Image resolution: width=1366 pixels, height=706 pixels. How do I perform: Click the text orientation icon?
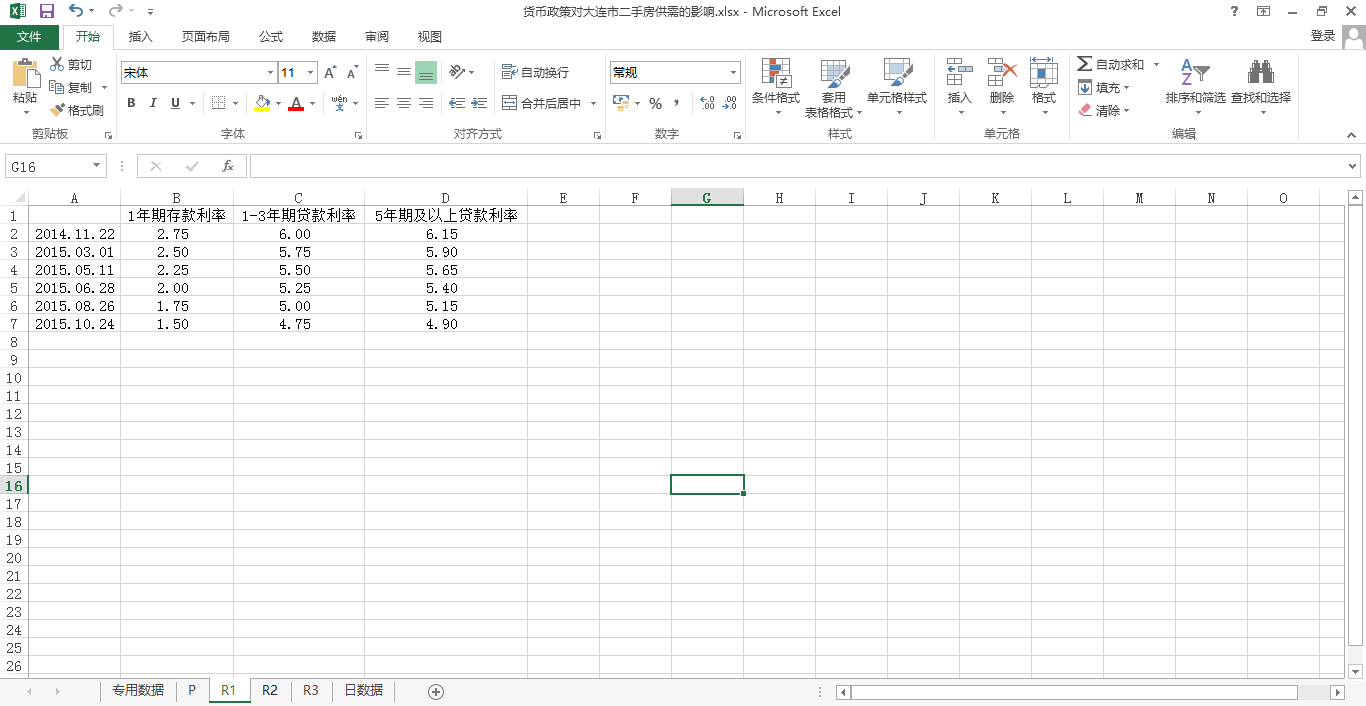(x=457, y=72)
